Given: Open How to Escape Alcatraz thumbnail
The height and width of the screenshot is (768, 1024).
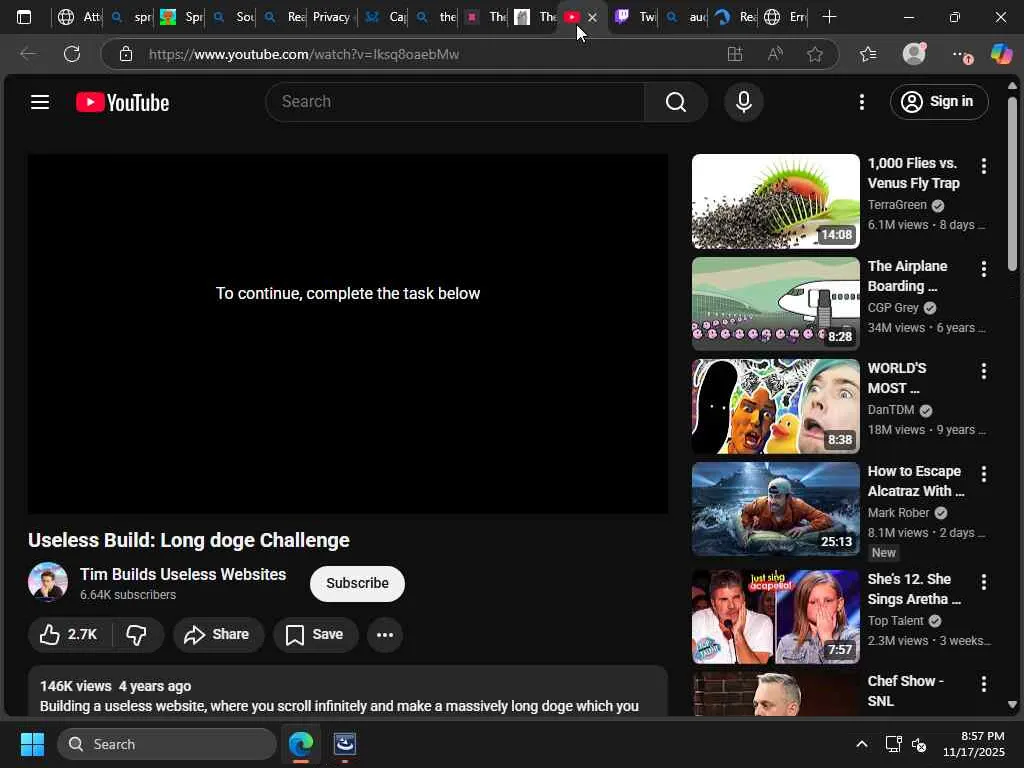Looking at the screenshot, I should tap(775, 509).
